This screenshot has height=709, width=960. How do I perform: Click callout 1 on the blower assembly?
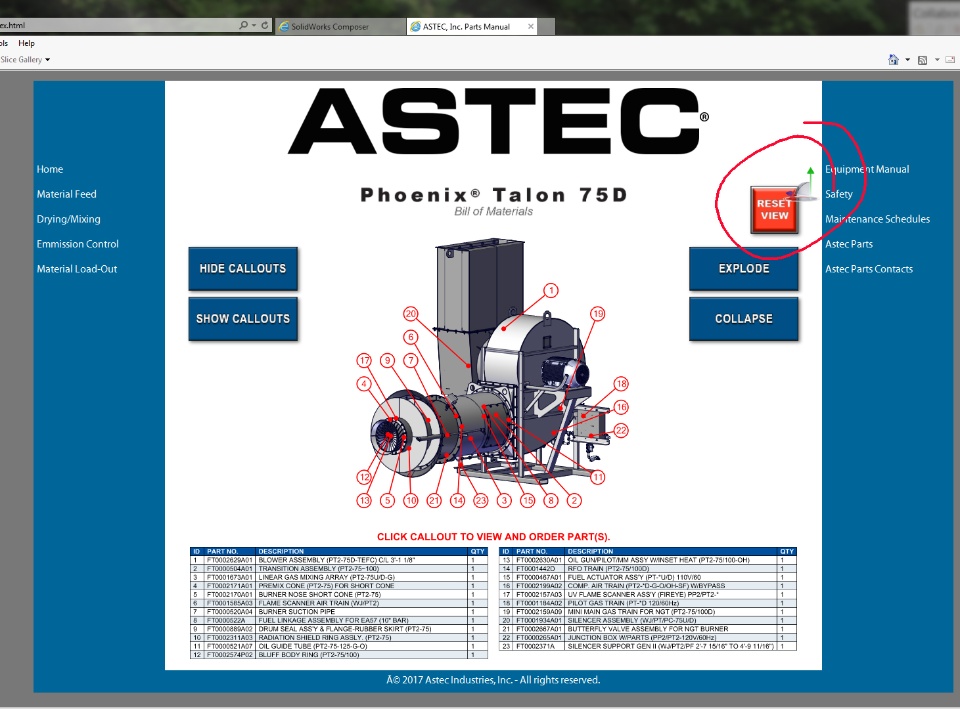[551, 290]
